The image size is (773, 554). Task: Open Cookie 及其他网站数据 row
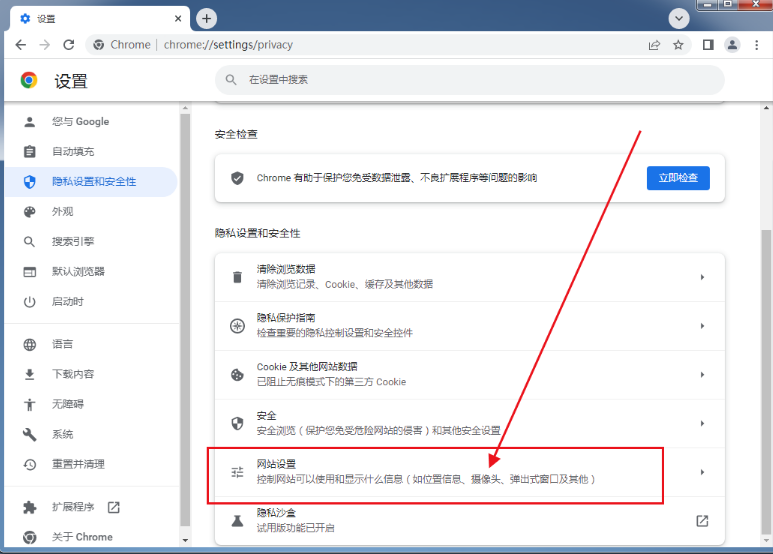(x=469, y=375)
